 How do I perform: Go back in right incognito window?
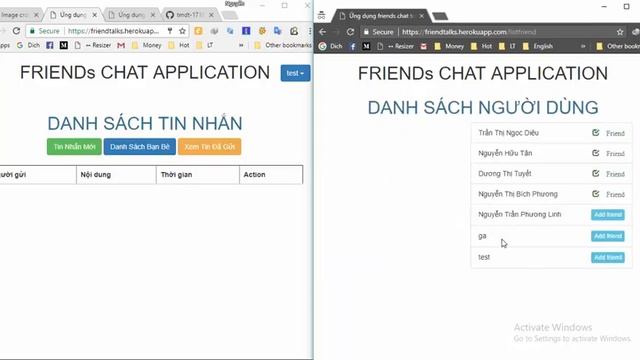(x=322, y=32)
